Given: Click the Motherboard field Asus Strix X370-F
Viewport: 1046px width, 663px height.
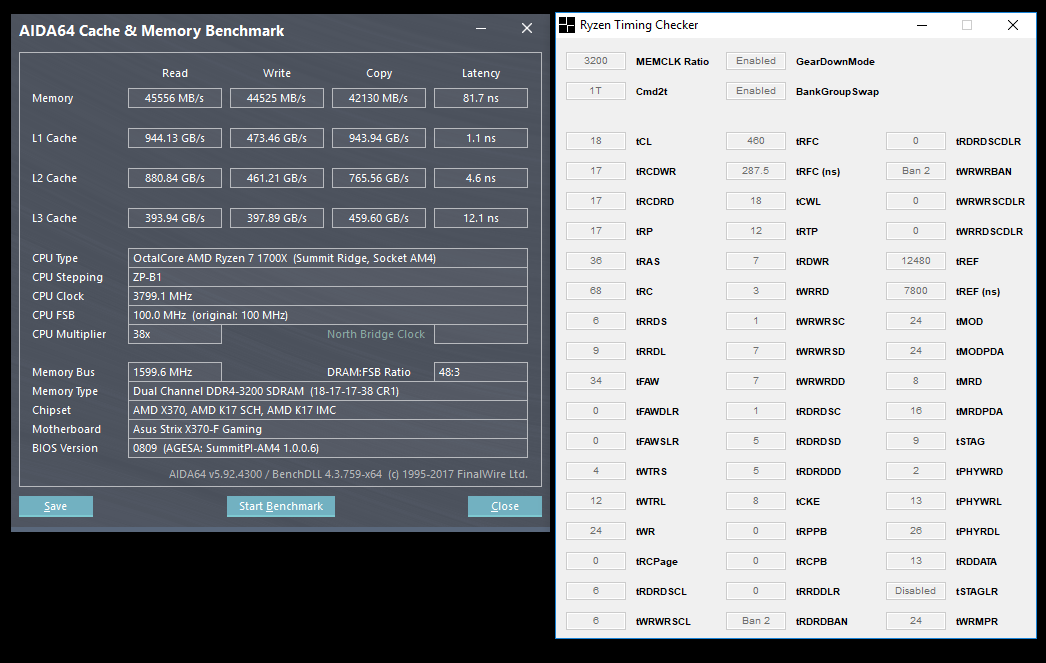Looking at the screenshot, I should (328, 429).
